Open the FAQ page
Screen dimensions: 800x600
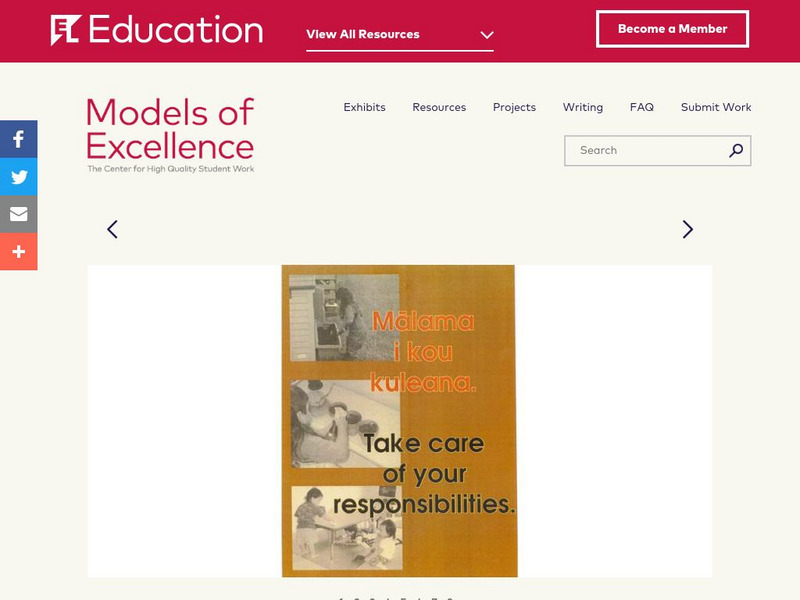(641, 107)
